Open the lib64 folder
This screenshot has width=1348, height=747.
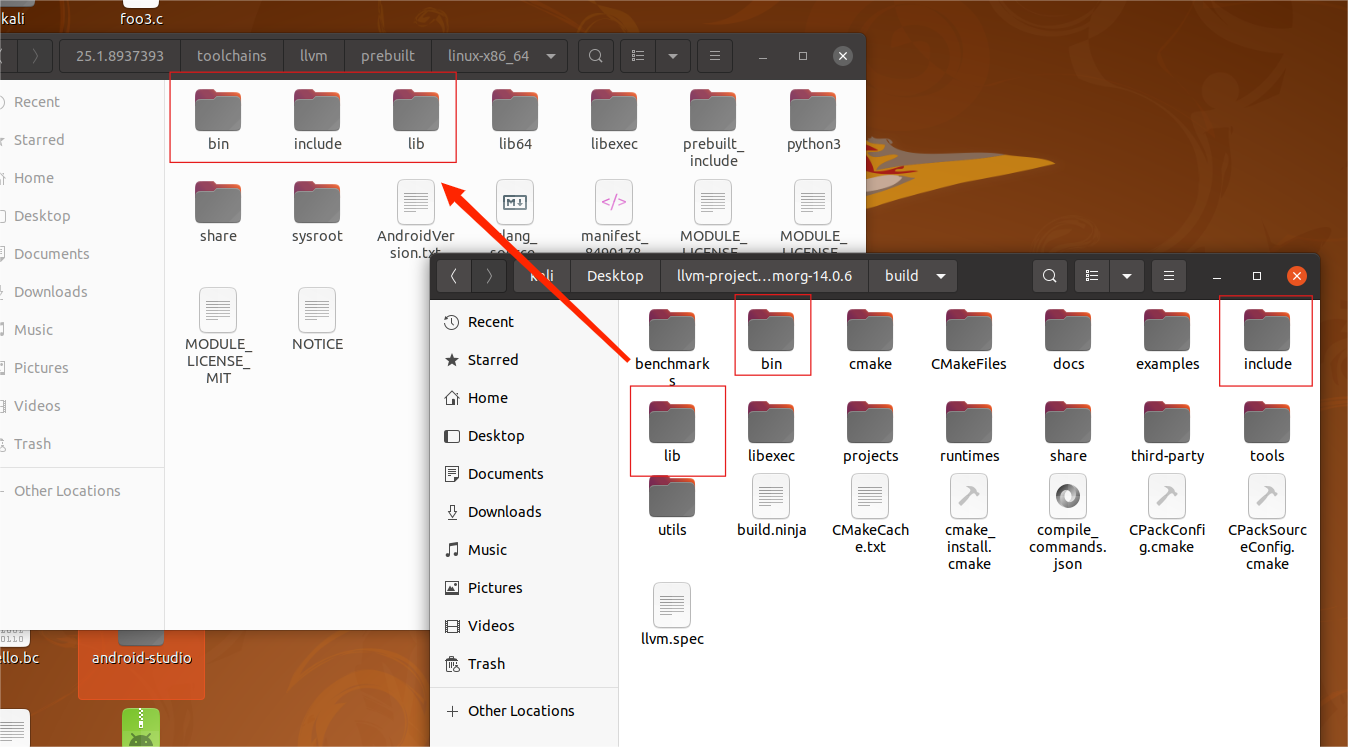coord(515,120)
